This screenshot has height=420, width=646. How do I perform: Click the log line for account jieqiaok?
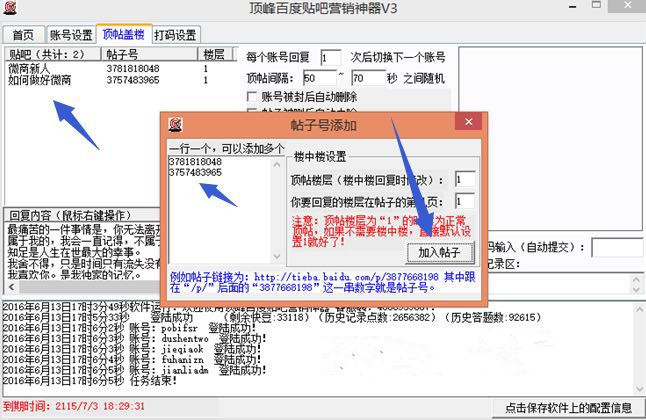[132, 349]
